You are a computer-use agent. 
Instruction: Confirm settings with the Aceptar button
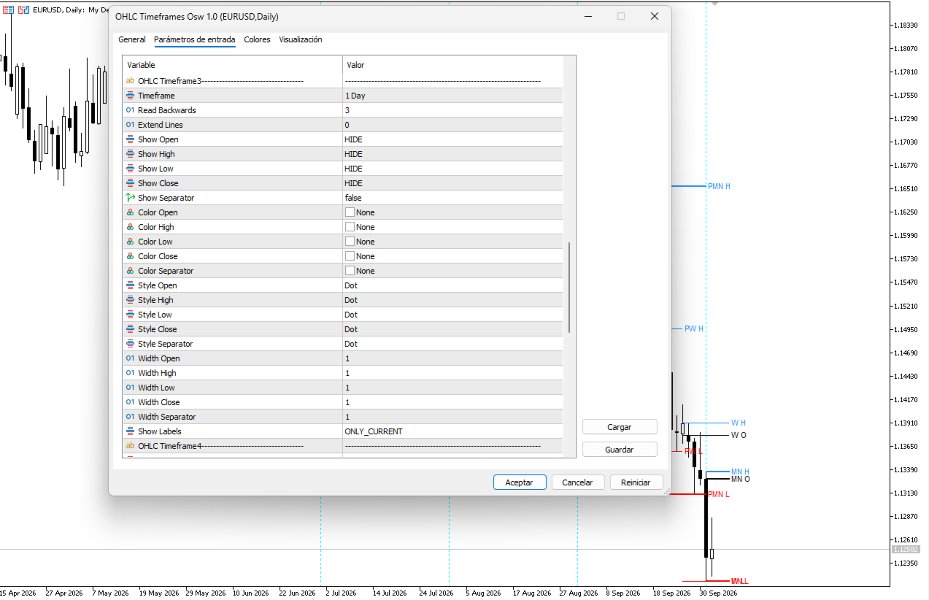519,483
